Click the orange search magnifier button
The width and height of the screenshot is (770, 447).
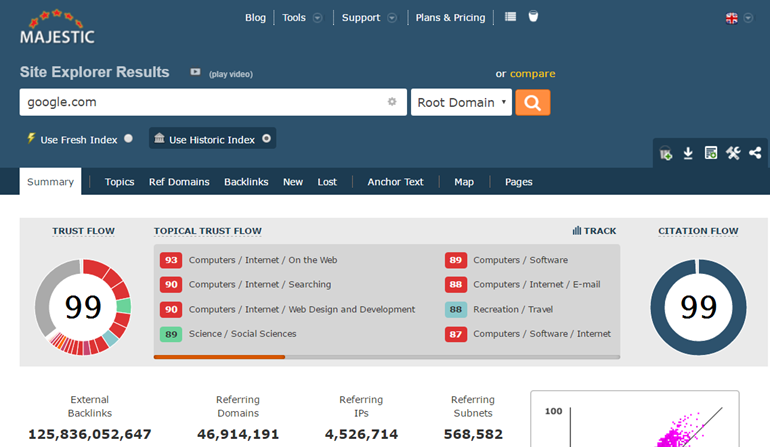tap(532, 102)
